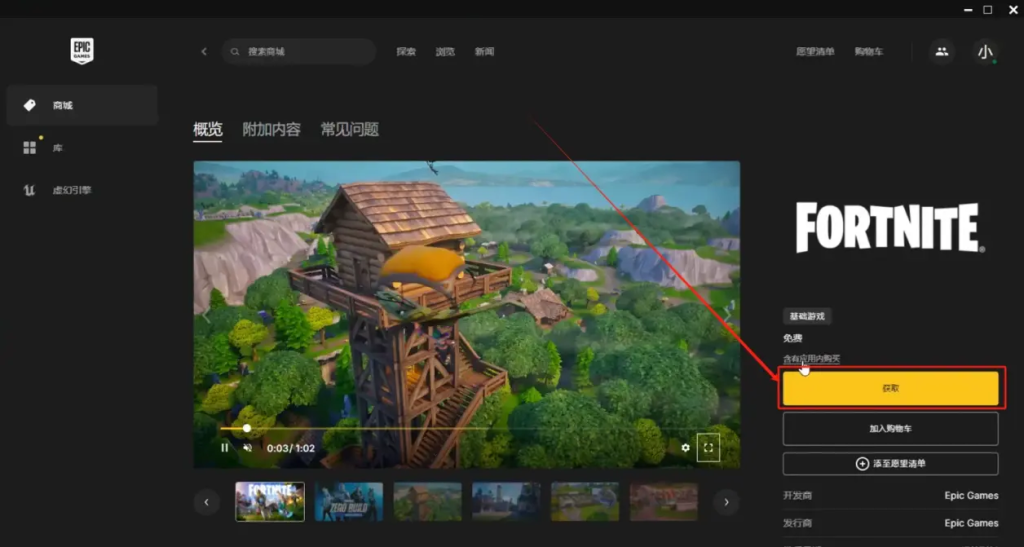1024x547 pixels.
Task: Open the 购物车 shopping cart link
Action: [869, 52]
